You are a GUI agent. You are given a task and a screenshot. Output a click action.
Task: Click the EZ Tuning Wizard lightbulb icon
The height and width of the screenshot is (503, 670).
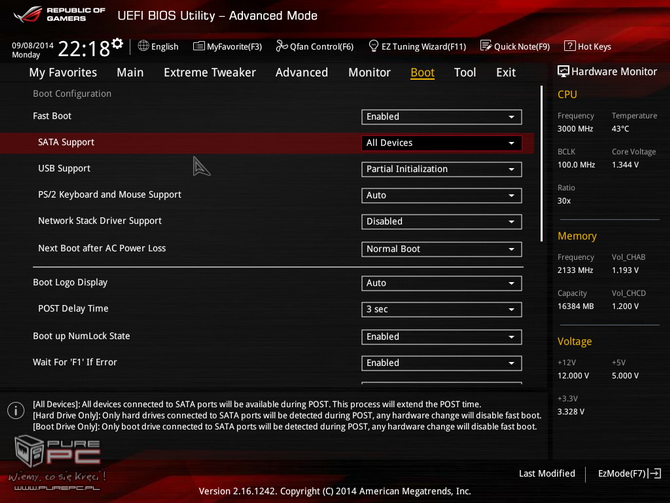point(373,46)
